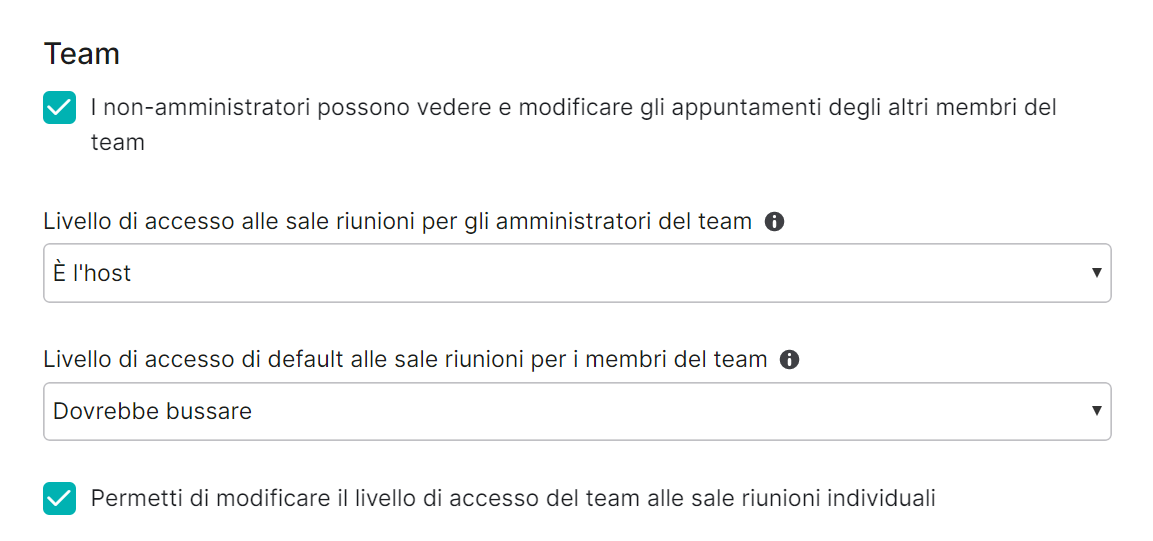Open the Dovrebbe bussare default access dropdown
The width and height of the screenshot is (1153, 541).
tap(577, 411)
